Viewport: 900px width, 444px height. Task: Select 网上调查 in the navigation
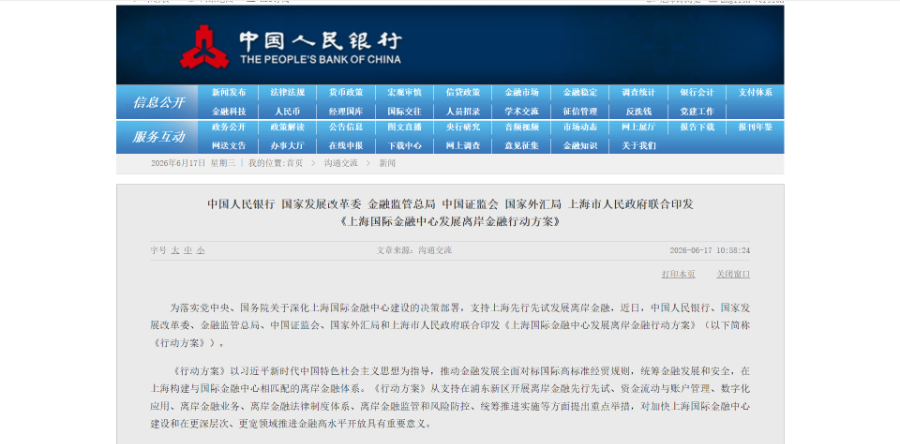pos(463,146)
